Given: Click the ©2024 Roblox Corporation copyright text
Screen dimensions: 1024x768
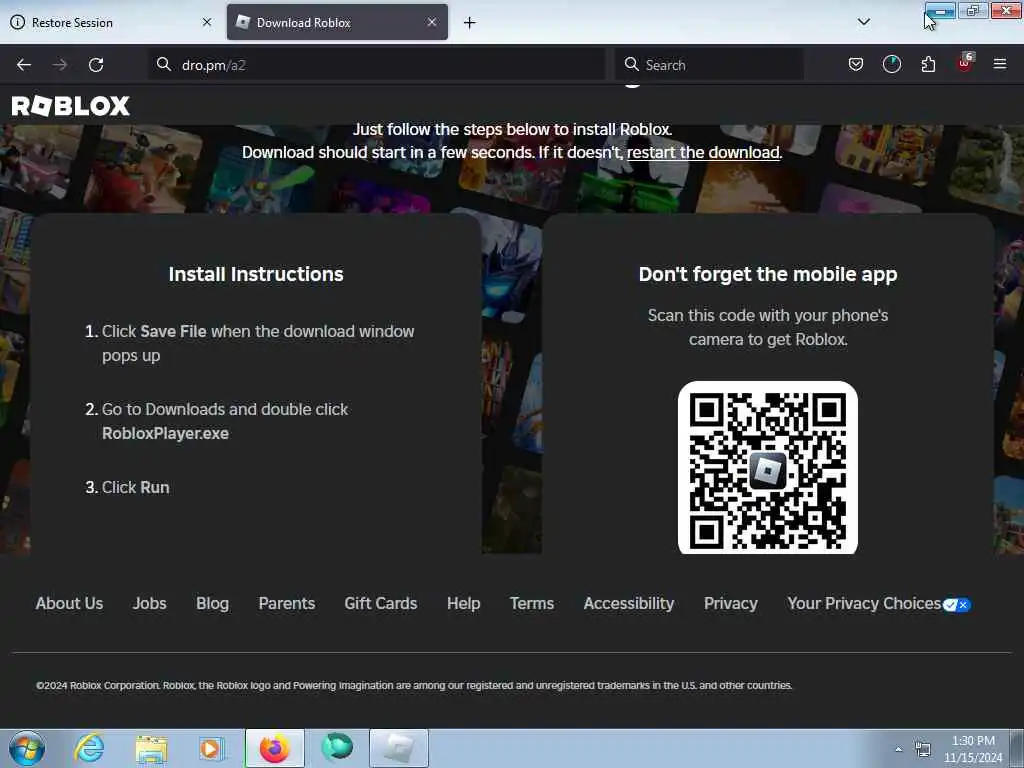Looking at the screenshot, I should click(x=414, y=685).
